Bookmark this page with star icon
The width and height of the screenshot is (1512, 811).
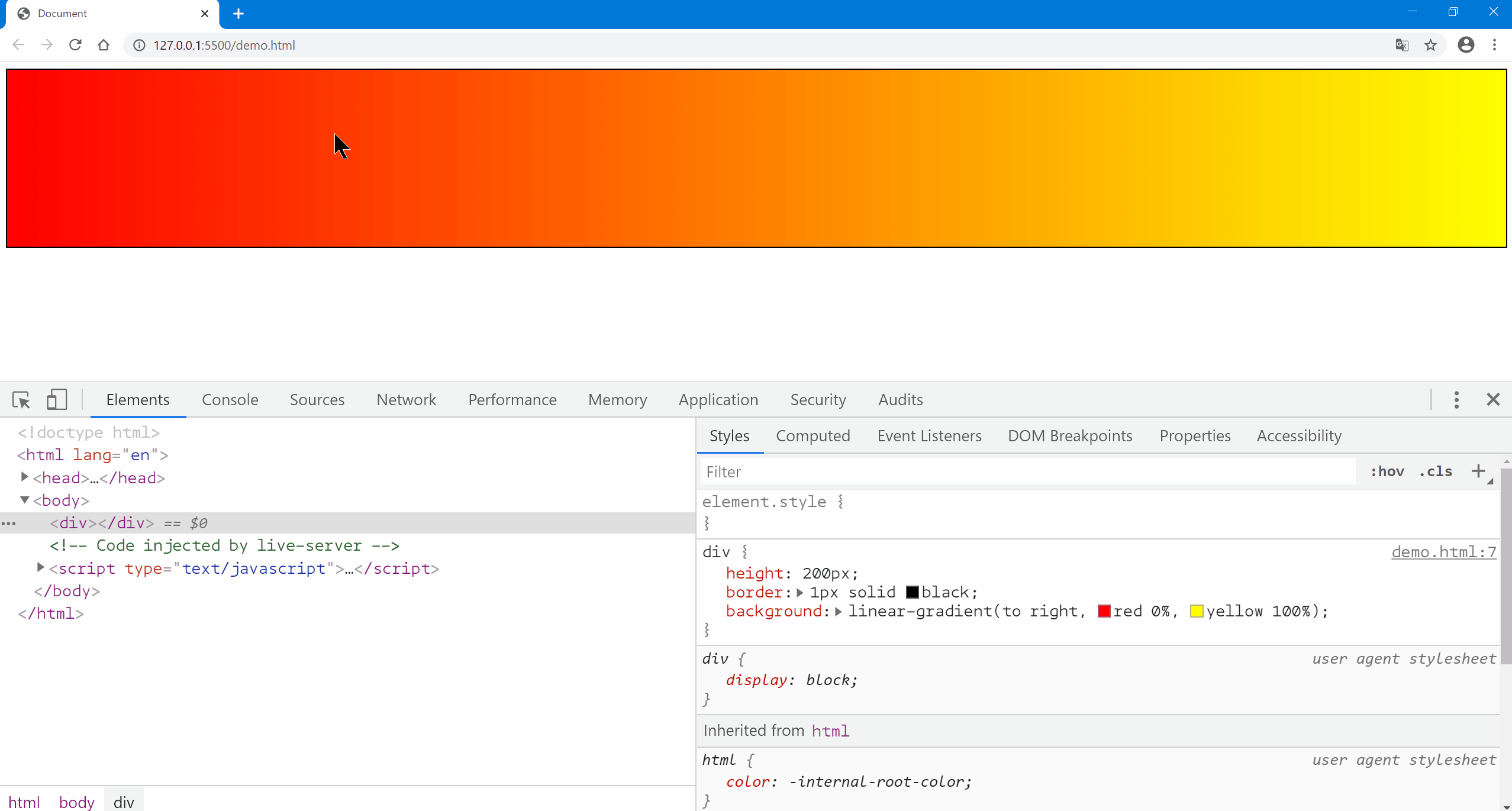click(x=1430, y=45)
